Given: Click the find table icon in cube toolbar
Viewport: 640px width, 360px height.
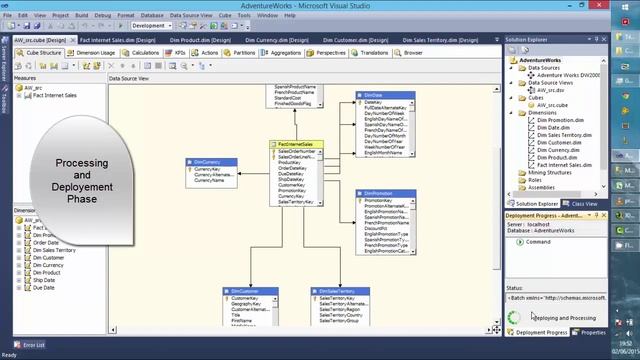Looking at the screenshot, I should (173, 66).
